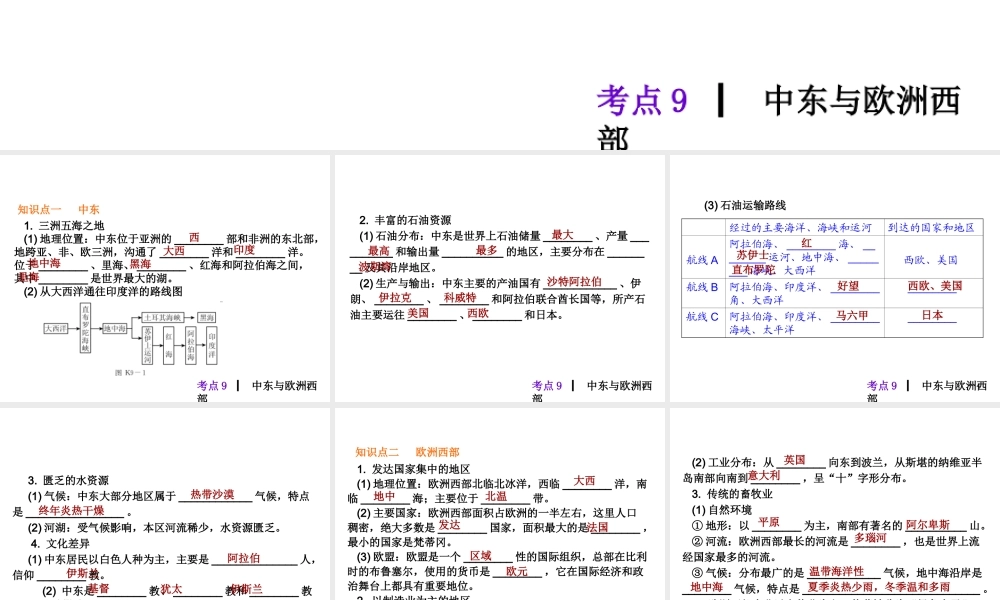Select the red answer 西欧、美国
The width and height of the screenshot is (1000, 600).
[933, 287]
